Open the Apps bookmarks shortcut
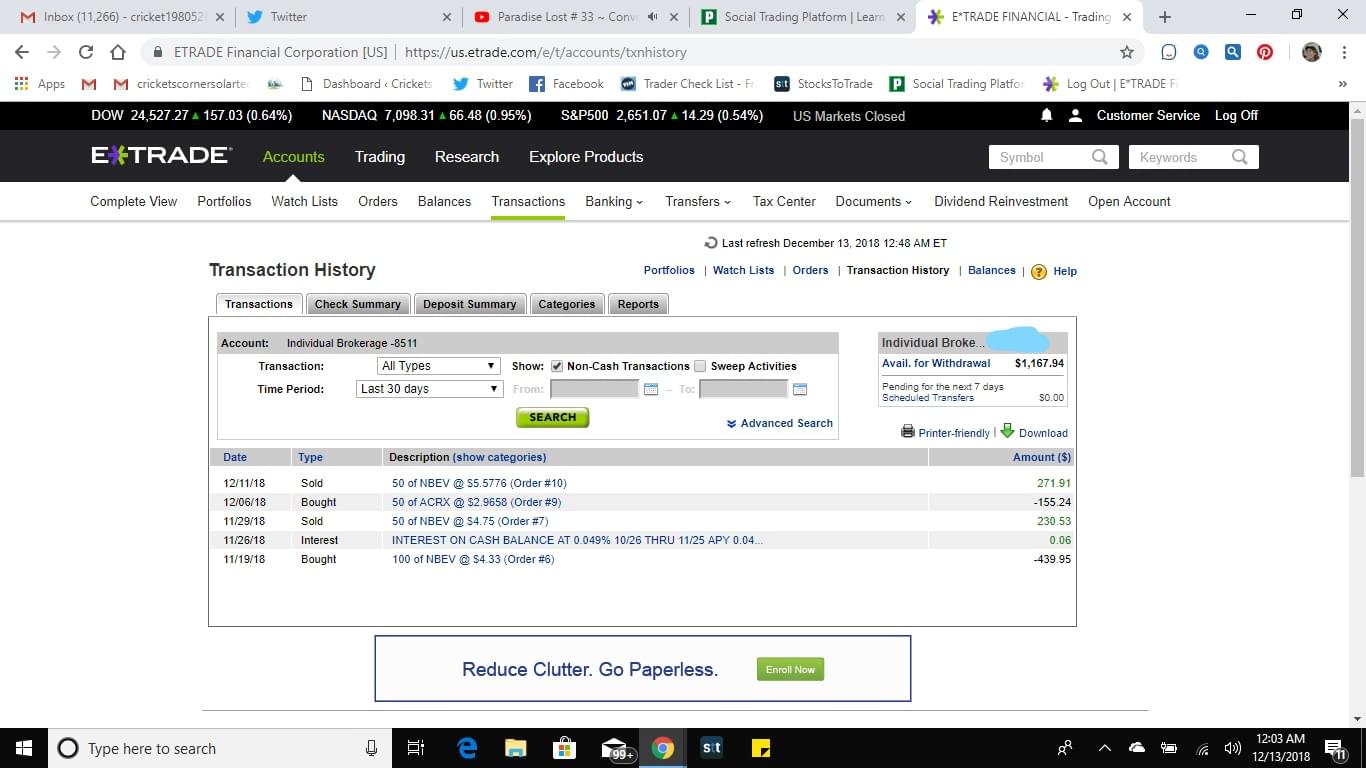1366x768 pixels. click(41, 84)
